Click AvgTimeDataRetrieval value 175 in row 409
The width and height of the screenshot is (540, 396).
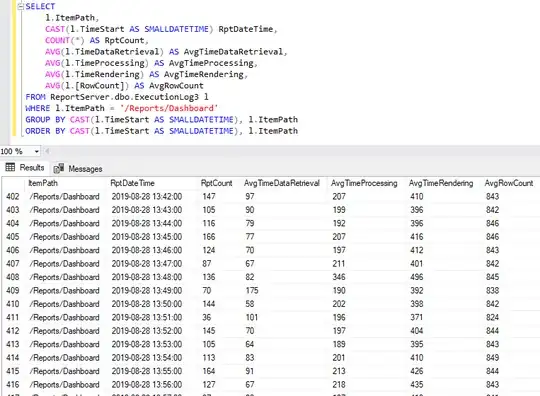pyautogui.click(x=252, y=291)
